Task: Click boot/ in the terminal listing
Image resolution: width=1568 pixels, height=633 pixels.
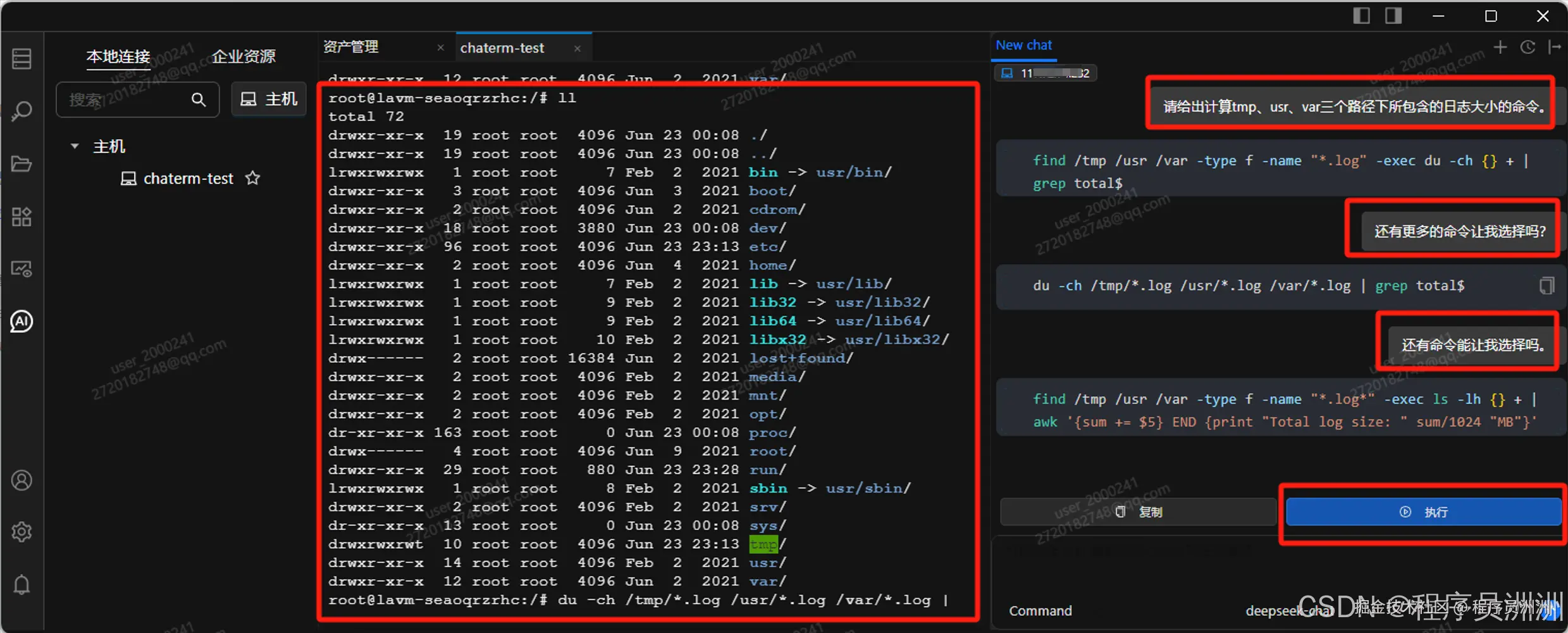Action: [x=772, y=191]
